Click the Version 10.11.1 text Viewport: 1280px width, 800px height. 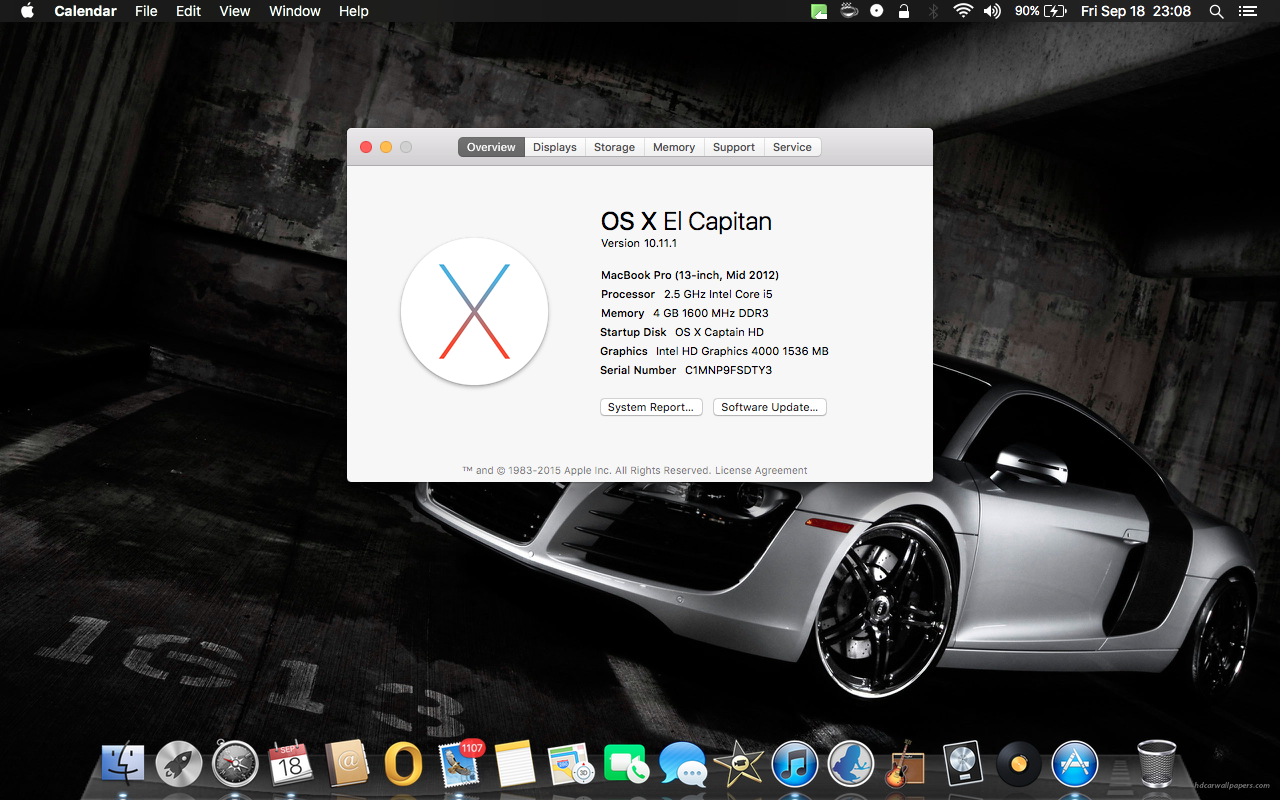pos(639,243)
